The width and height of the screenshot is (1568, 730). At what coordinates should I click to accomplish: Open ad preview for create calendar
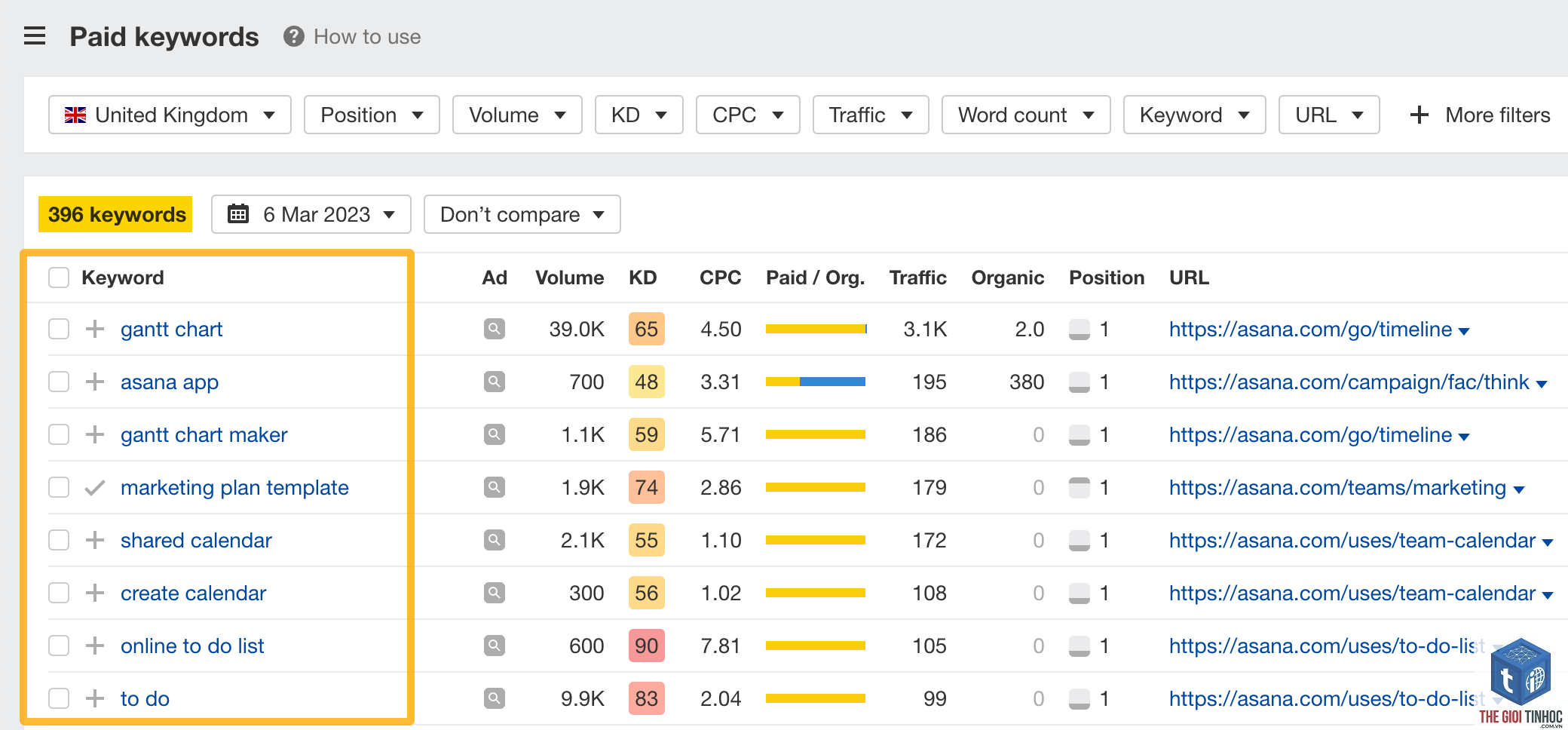click(494, 593)
